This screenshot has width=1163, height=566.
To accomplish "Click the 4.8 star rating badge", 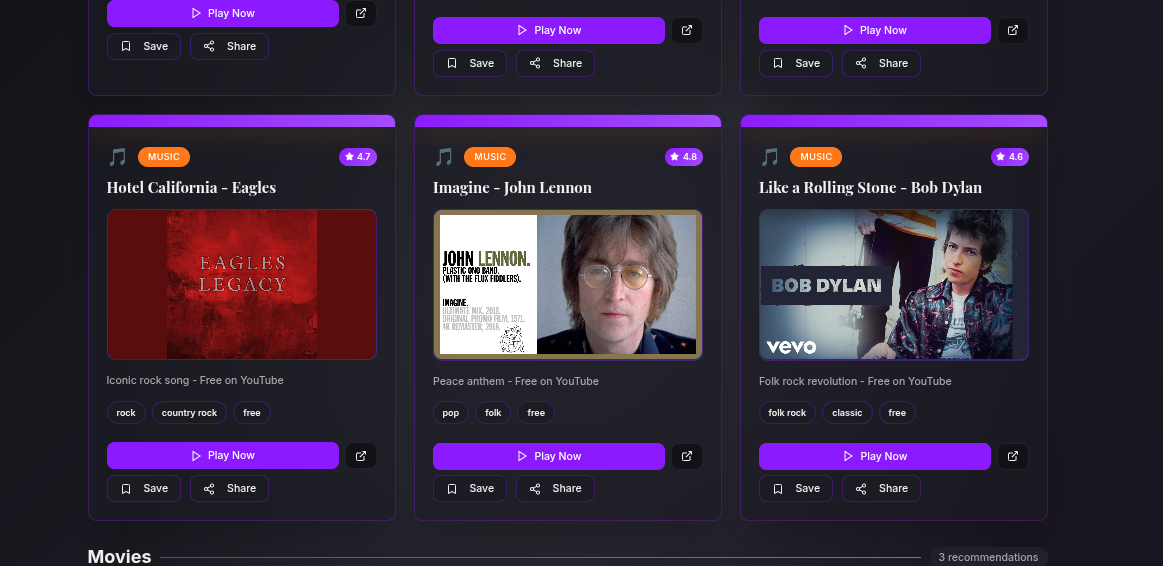I will [x=684, y=157].
